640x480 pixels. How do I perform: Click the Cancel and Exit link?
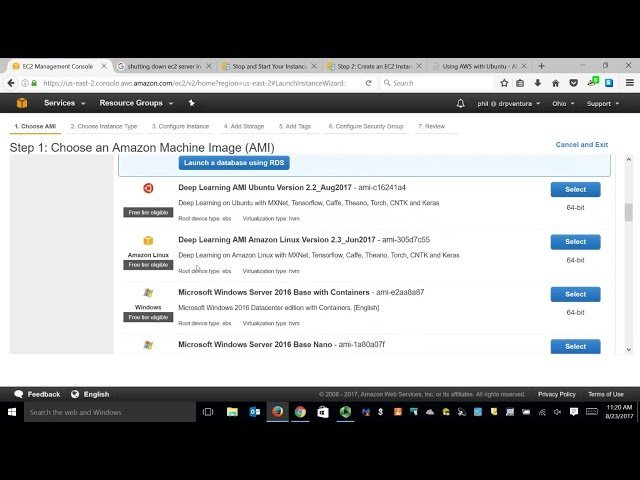582,144
